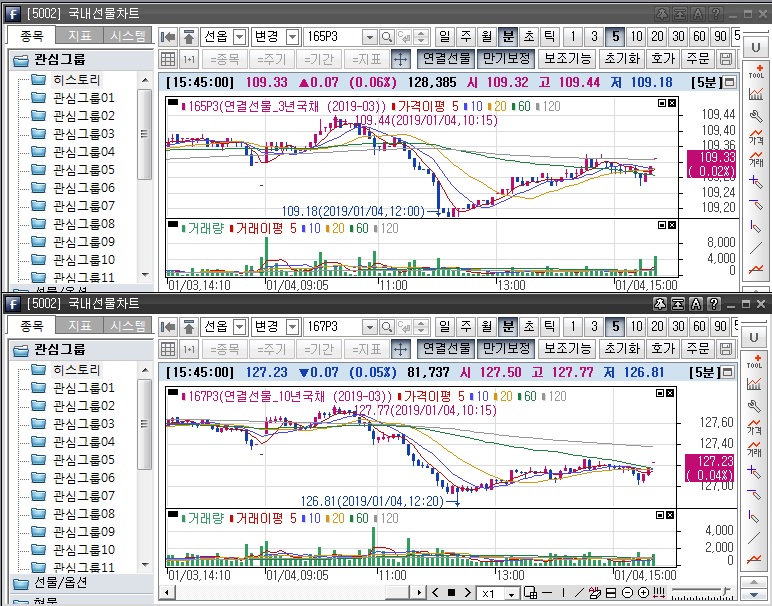Click the grid layout icon in top chart
The image size is (772, 606).
(168, 59)
